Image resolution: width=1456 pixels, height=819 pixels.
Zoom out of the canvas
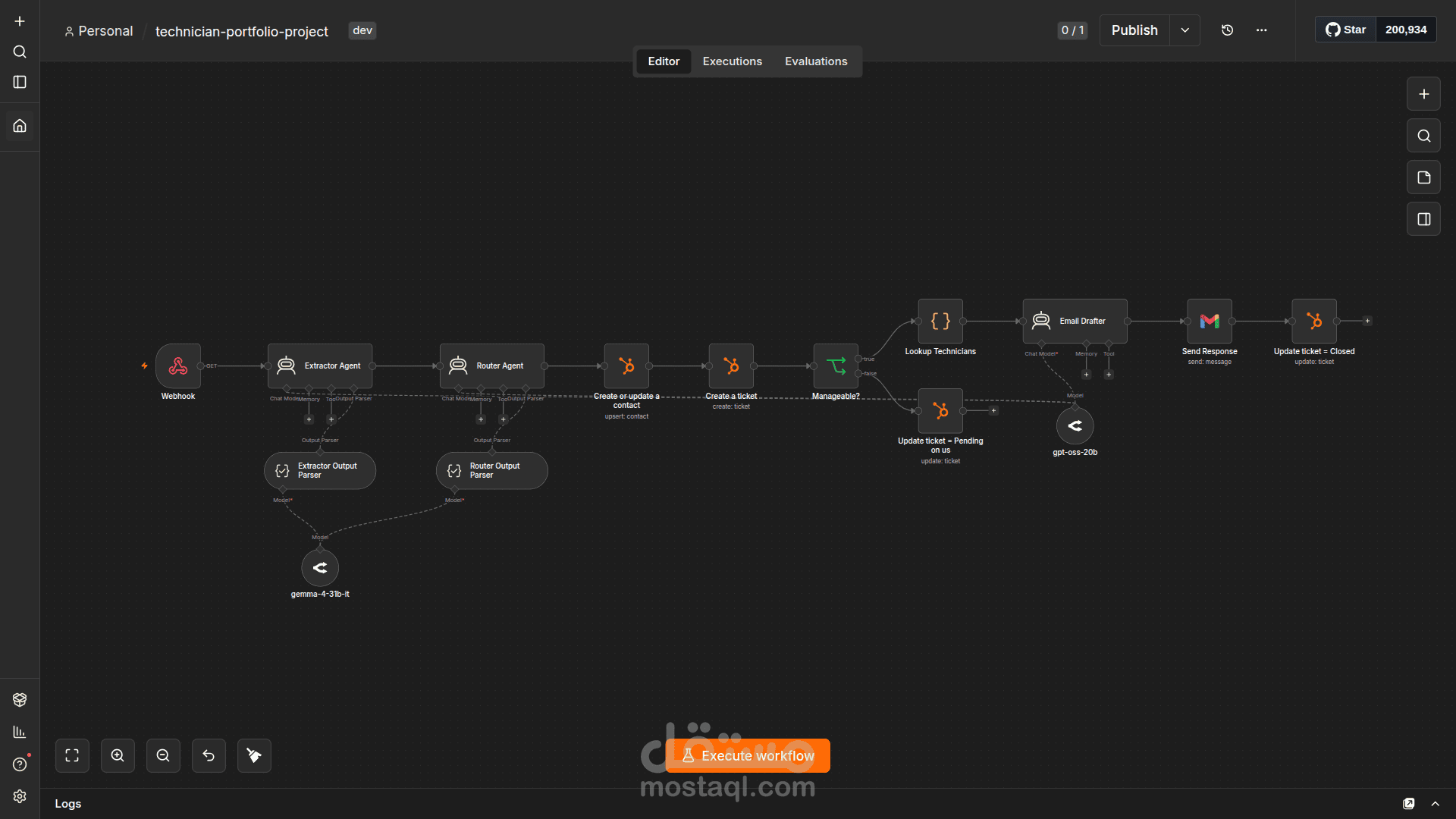tap(163, 756)
